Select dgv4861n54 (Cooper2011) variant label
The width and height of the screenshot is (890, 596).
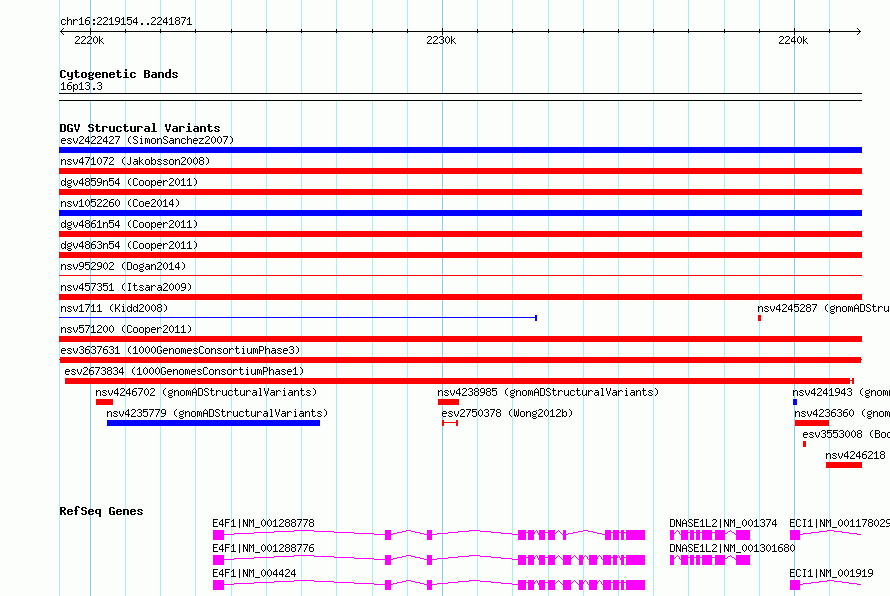pos(129,224)
